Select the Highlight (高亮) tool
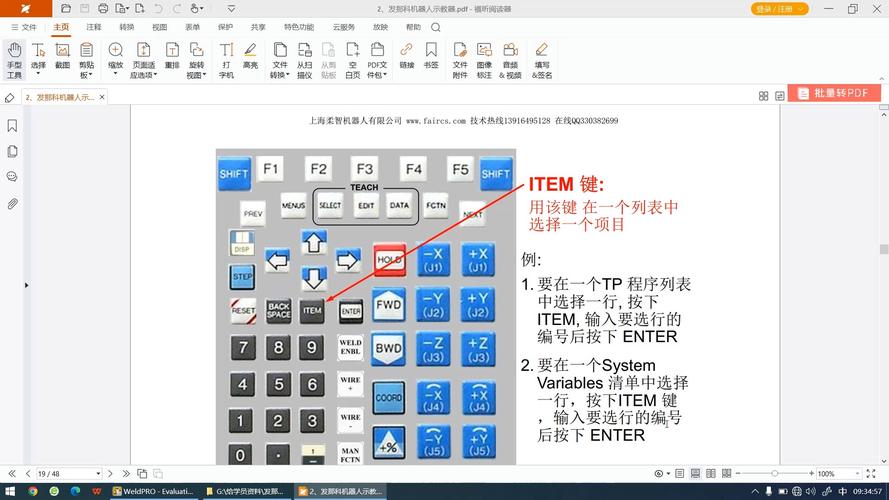The image size is (889, 500). (250, 56)
